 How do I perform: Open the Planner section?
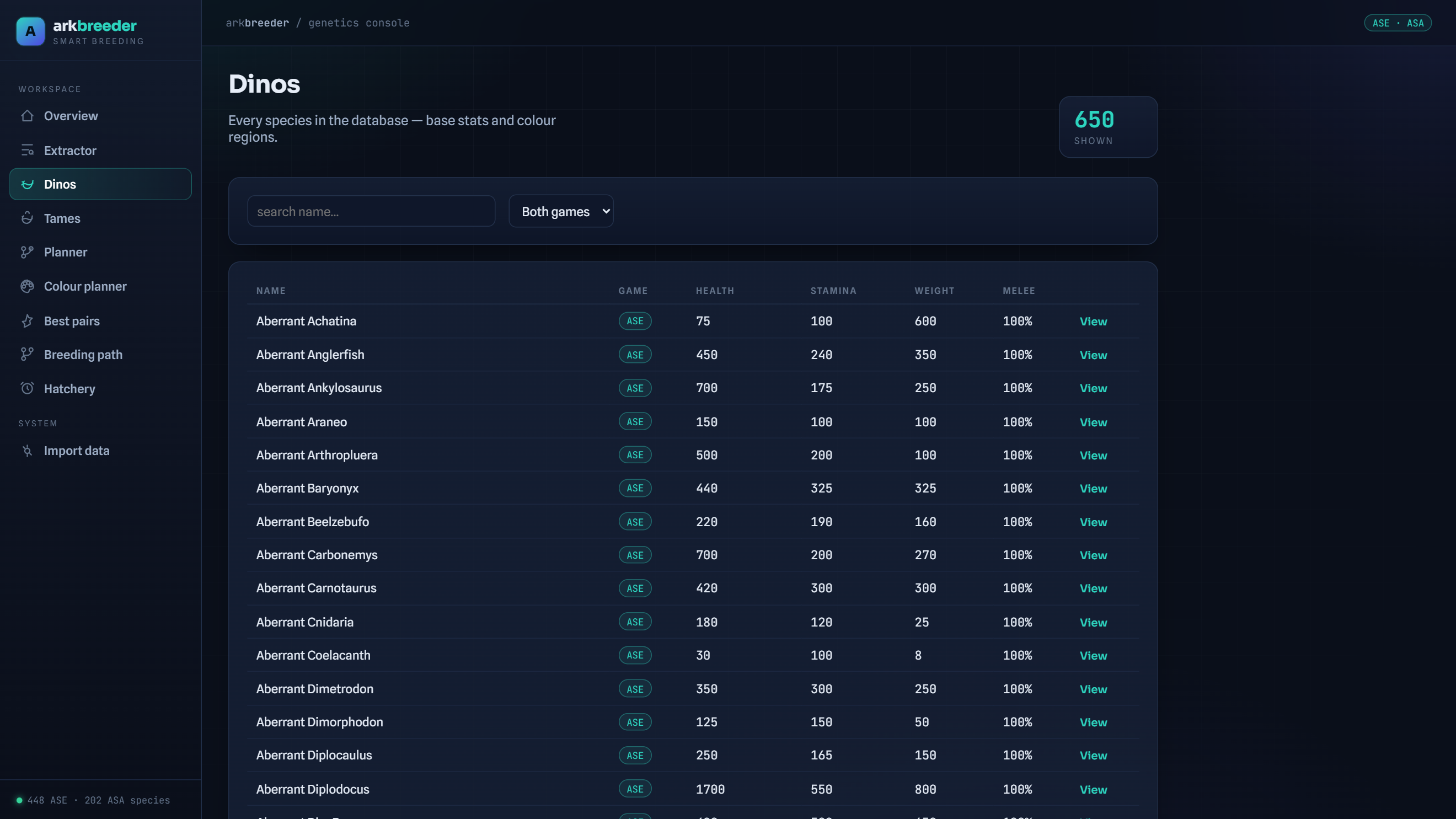point(100,252)
